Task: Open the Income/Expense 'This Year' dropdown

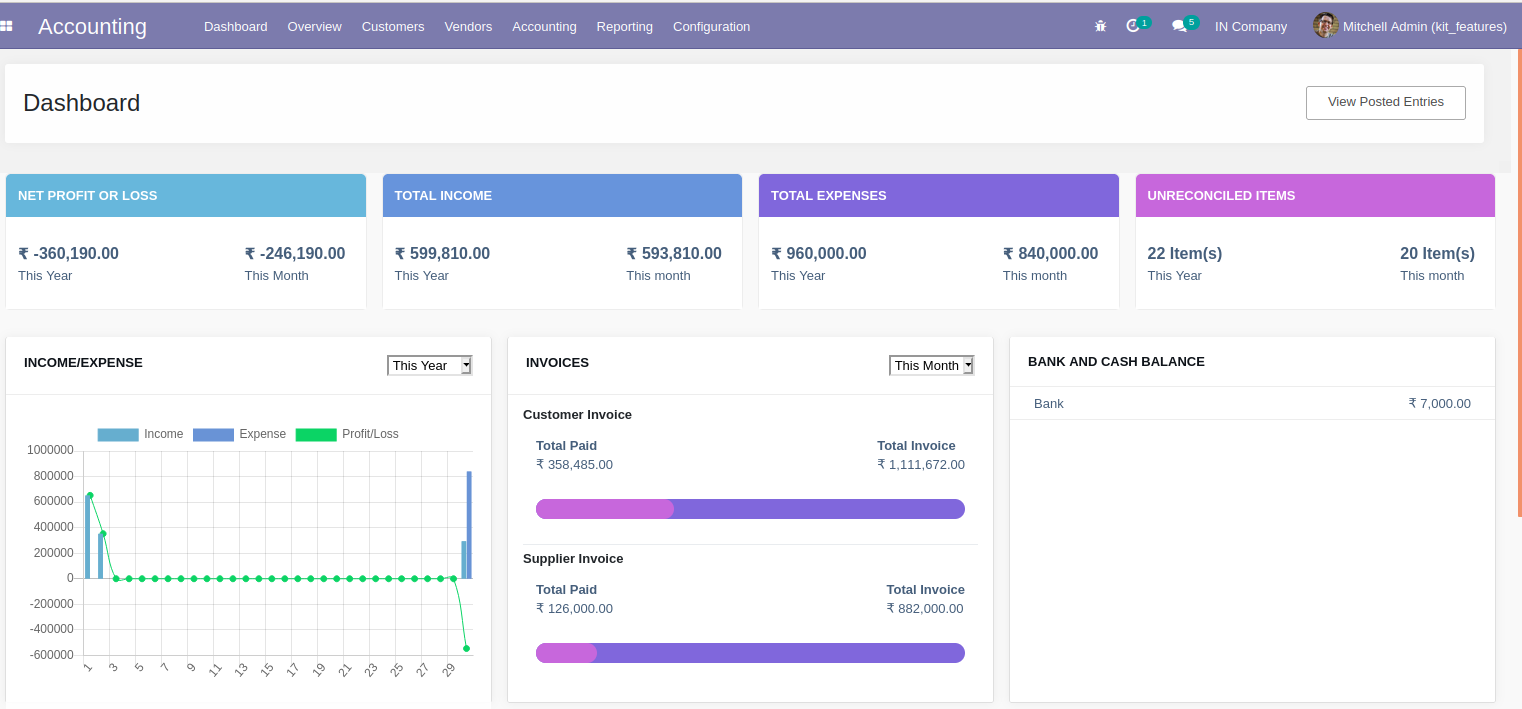Action: point(429,366)
